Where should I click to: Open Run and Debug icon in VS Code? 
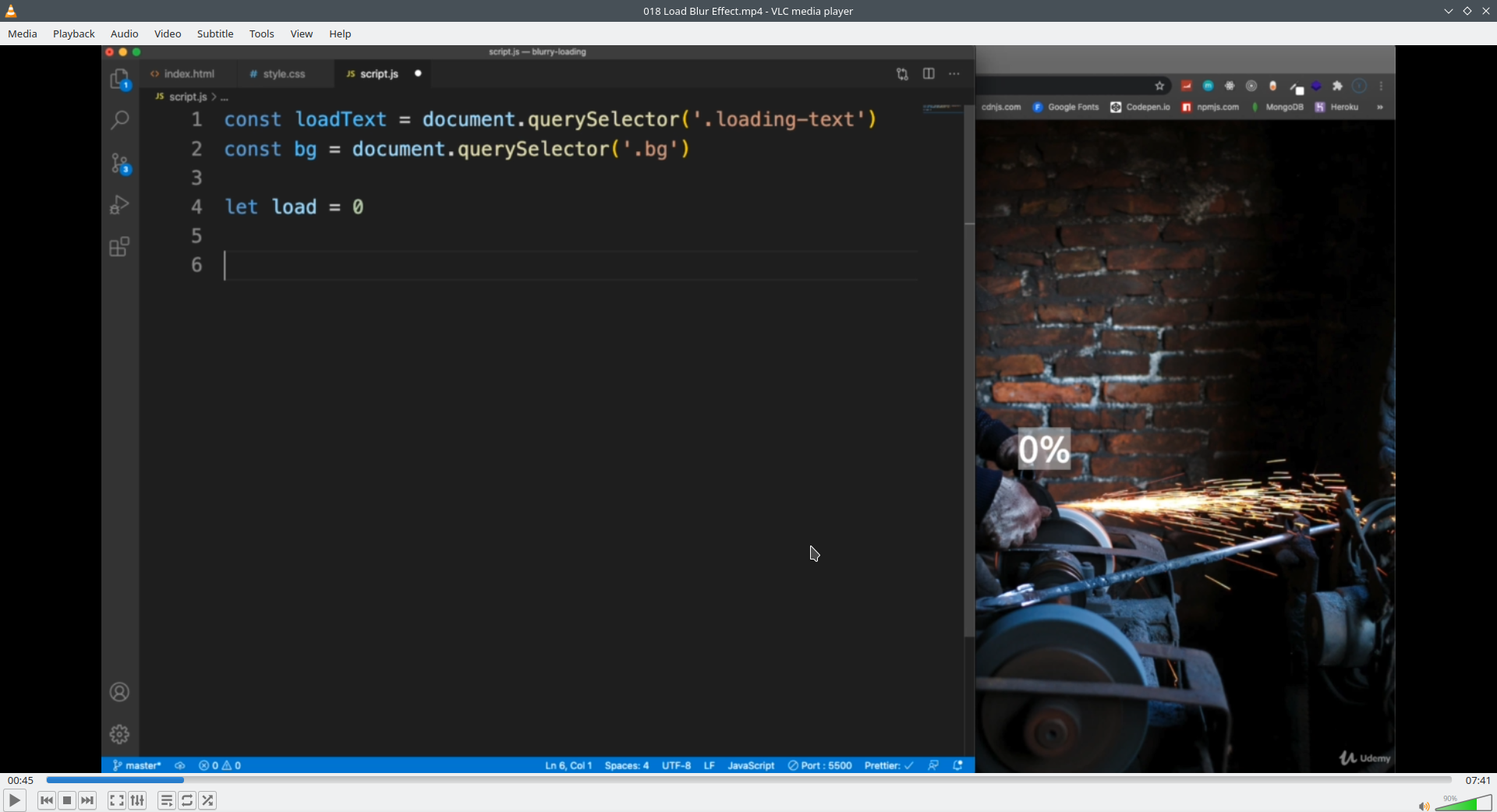tap(119, 205)
